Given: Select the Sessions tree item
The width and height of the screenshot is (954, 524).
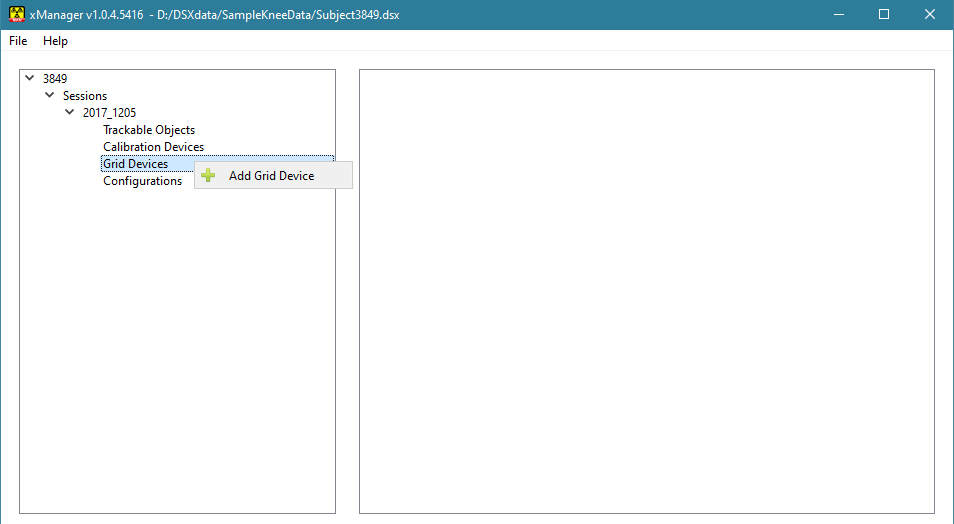Looking at the screenshot, I should (x=85, y=96).
